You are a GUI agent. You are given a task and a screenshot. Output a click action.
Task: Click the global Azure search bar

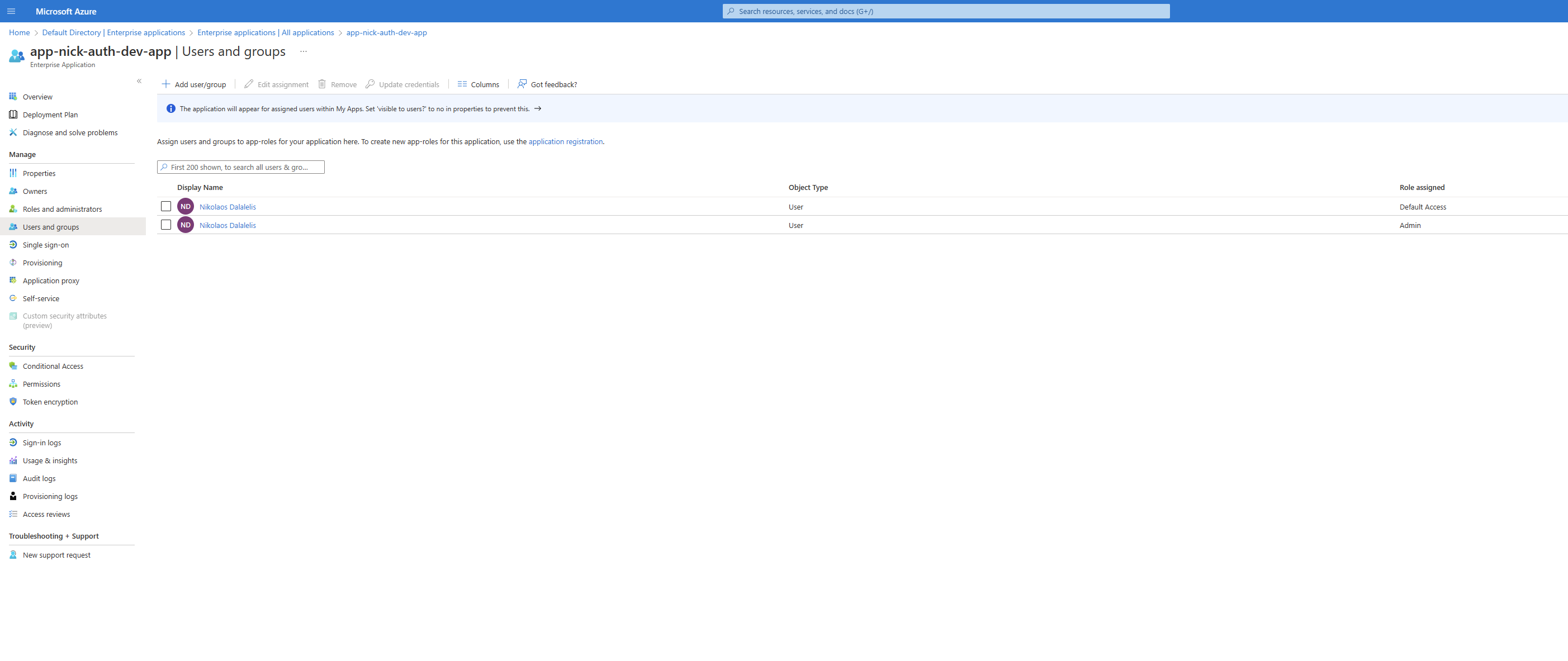tap(945, 11)
